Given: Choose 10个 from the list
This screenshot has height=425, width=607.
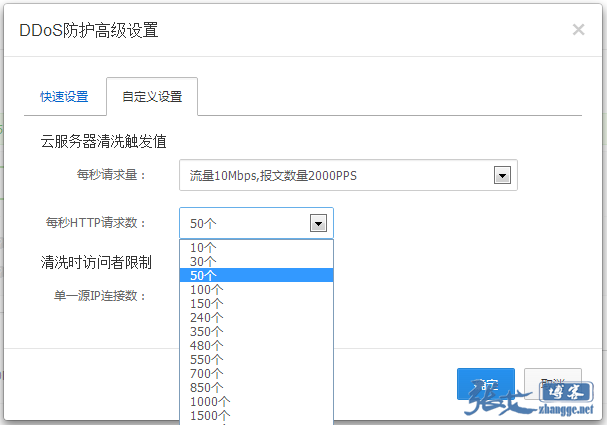Looking at the screenshot, I should point(203,247).
